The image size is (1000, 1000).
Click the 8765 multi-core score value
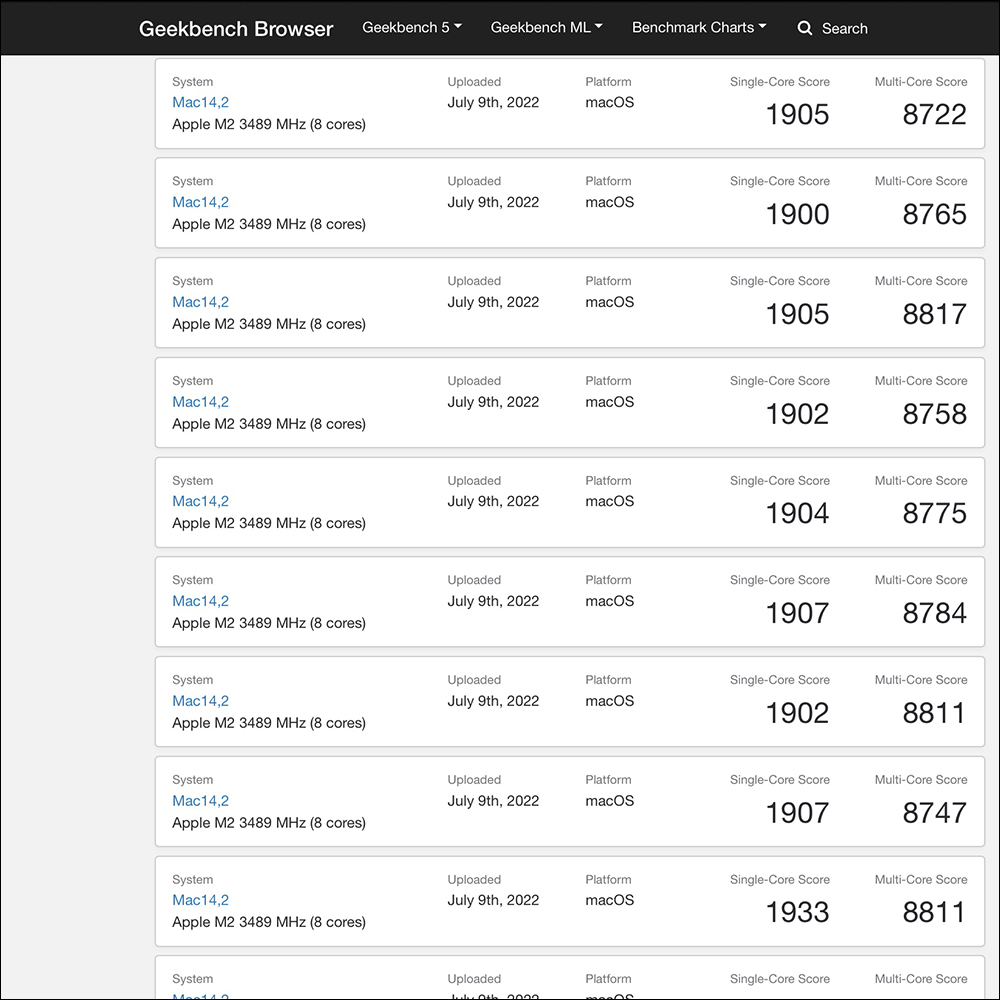934,214
